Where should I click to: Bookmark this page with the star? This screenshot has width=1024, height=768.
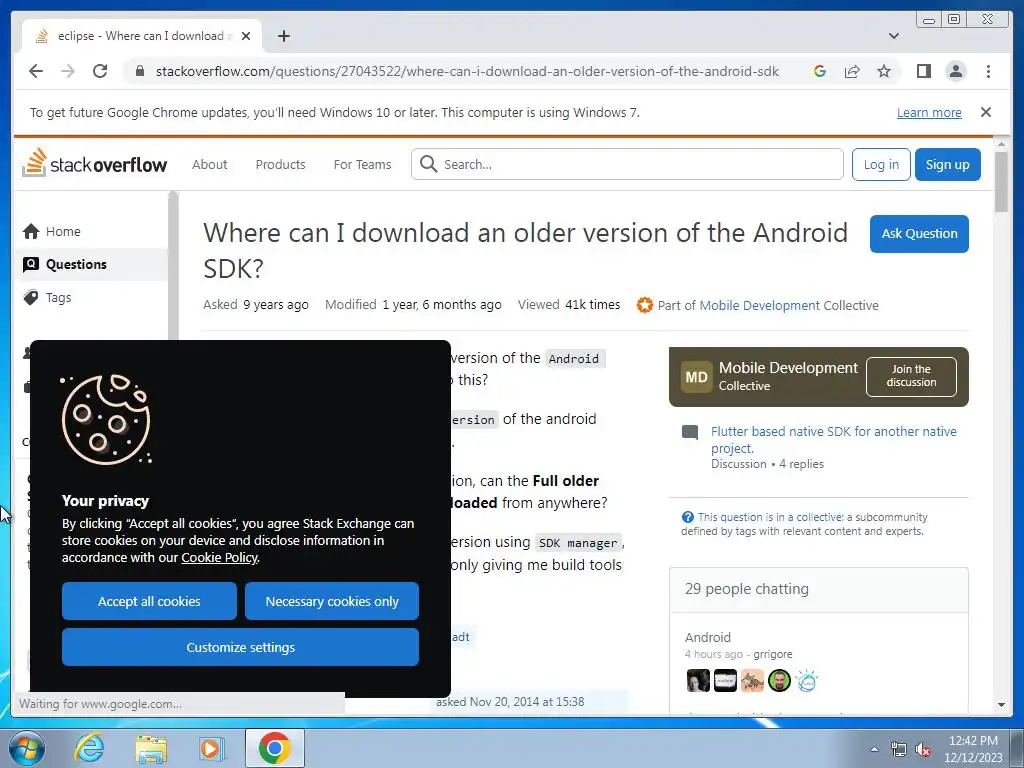pos(884,71)
